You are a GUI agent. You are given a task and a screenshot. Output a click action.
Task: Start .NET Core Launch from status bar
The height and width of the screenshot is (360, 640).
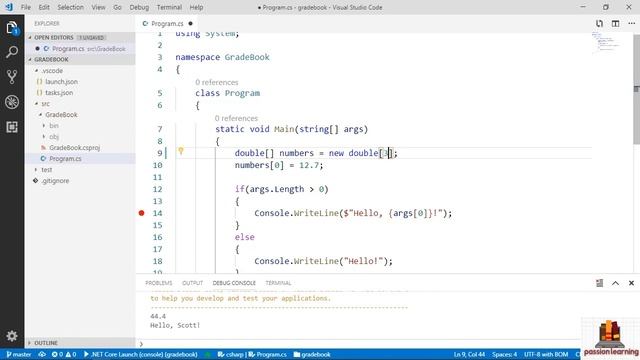(x=140, y=354)
